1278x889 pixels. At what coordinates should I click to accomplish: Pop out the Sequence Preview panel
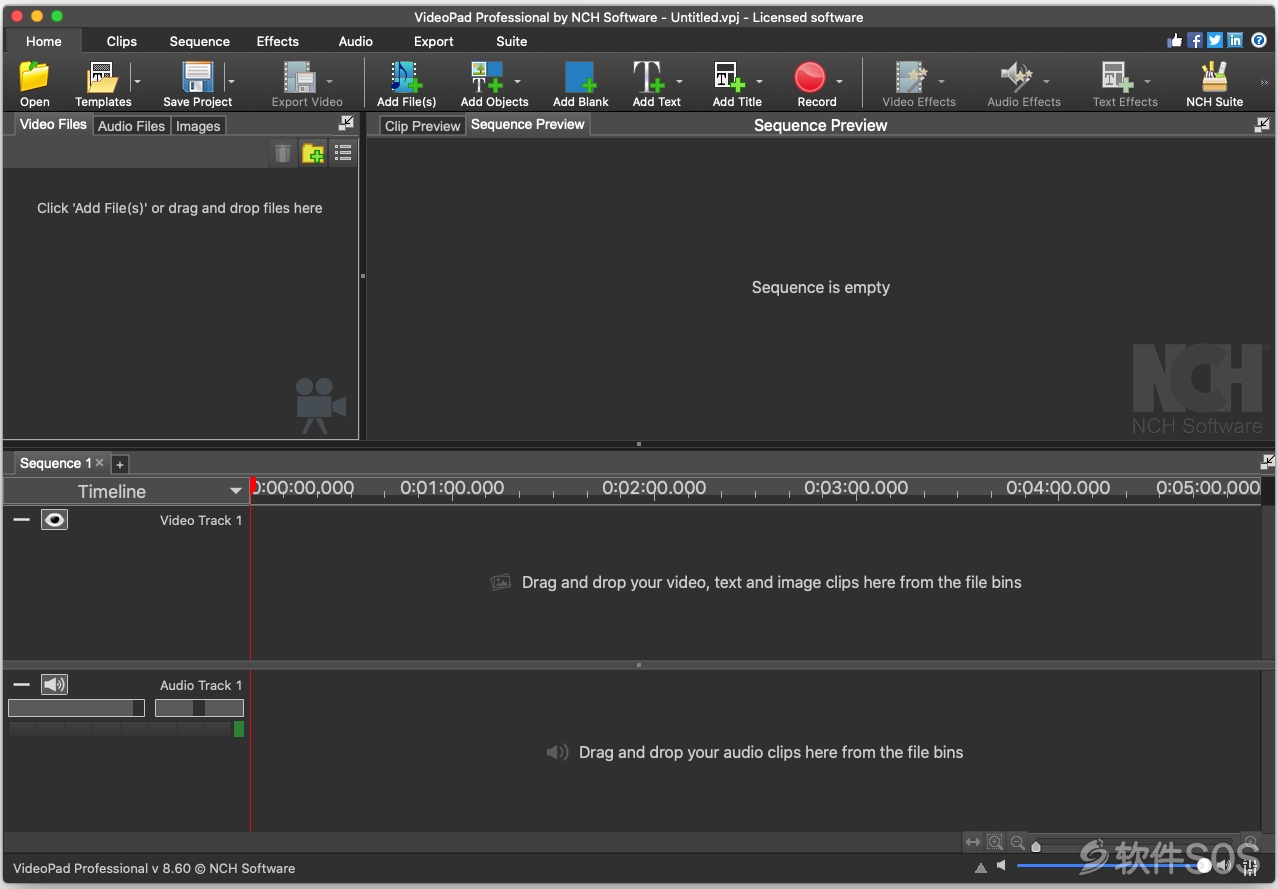tap(1262, 124)
